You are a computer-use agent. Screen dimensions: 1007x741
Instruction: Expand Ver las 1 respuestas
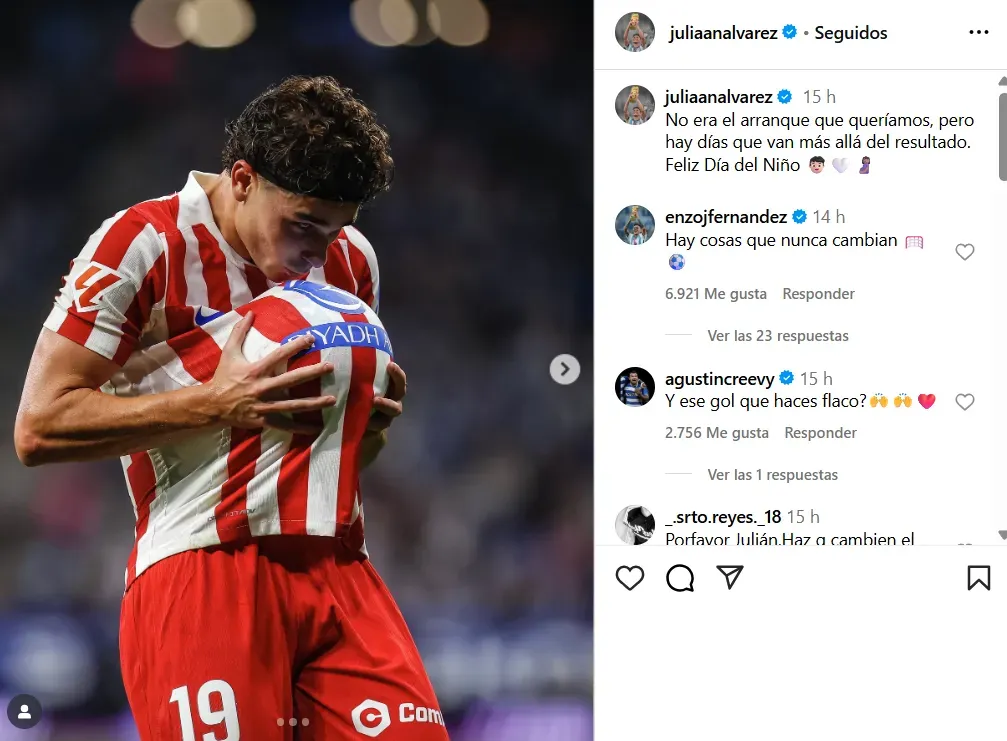773,475
